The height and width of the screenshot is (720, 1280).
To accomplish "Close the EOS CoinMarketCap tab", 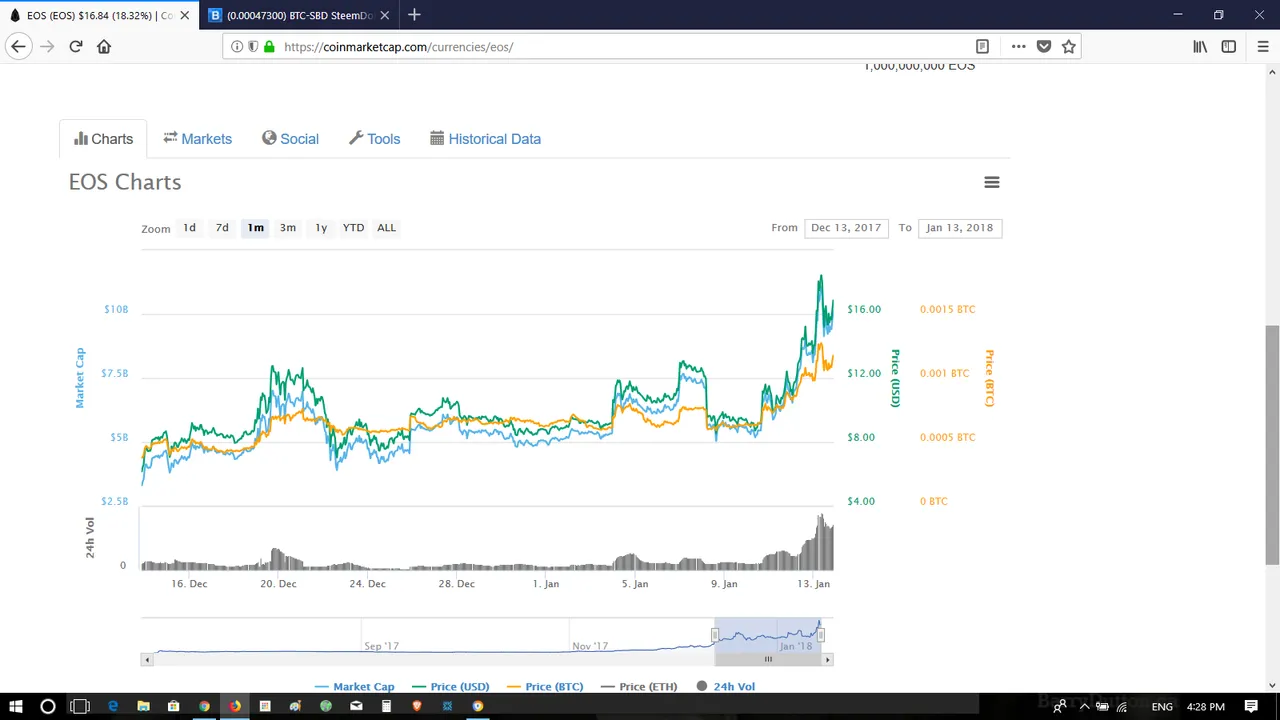I will [x=184, y=15].
